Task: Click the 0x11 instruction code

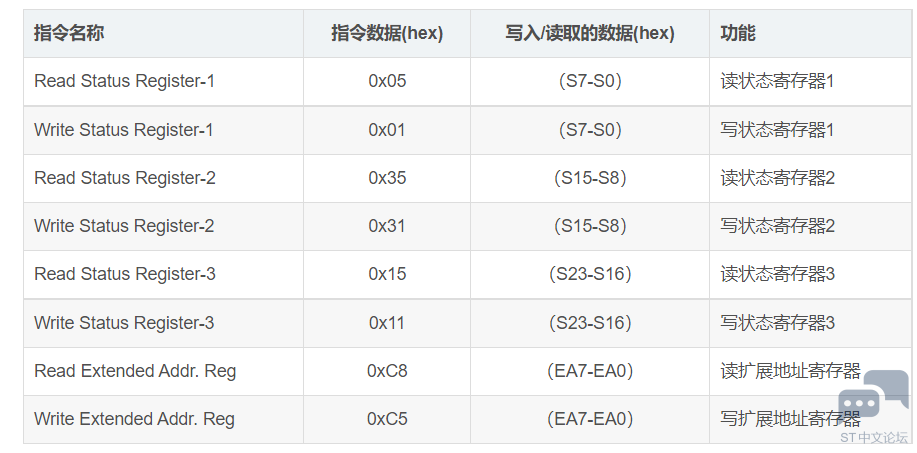Action: [387, 323]
